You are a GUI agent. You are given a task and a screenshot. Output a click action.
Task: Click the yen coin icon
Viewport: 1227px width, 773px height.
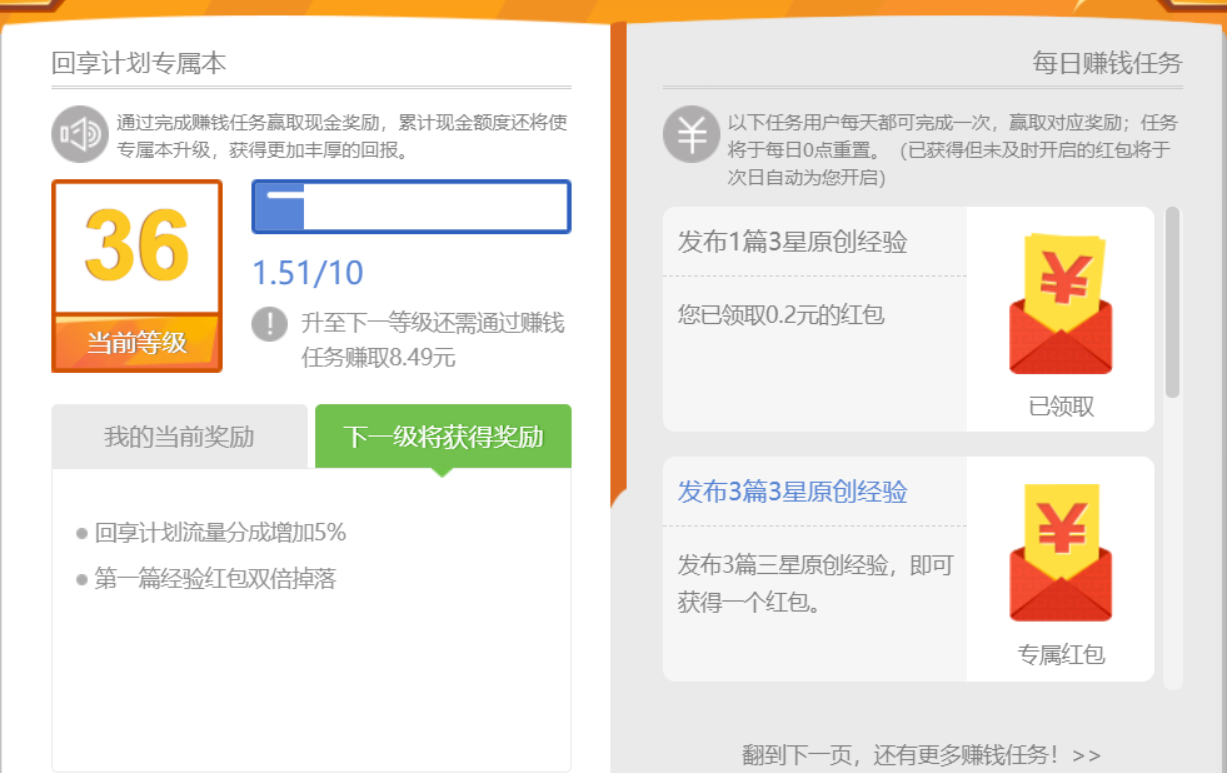(x=691, y=134)
